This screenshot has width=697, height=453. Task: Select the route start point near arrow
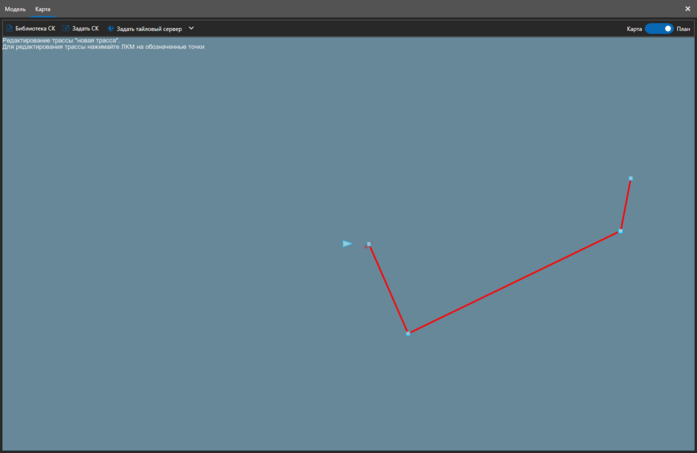369,244
